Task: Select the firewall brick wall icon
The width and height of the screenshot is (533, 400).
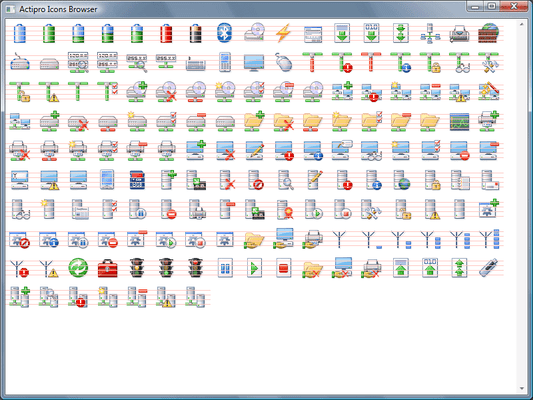Action: [x=488, y=33]
